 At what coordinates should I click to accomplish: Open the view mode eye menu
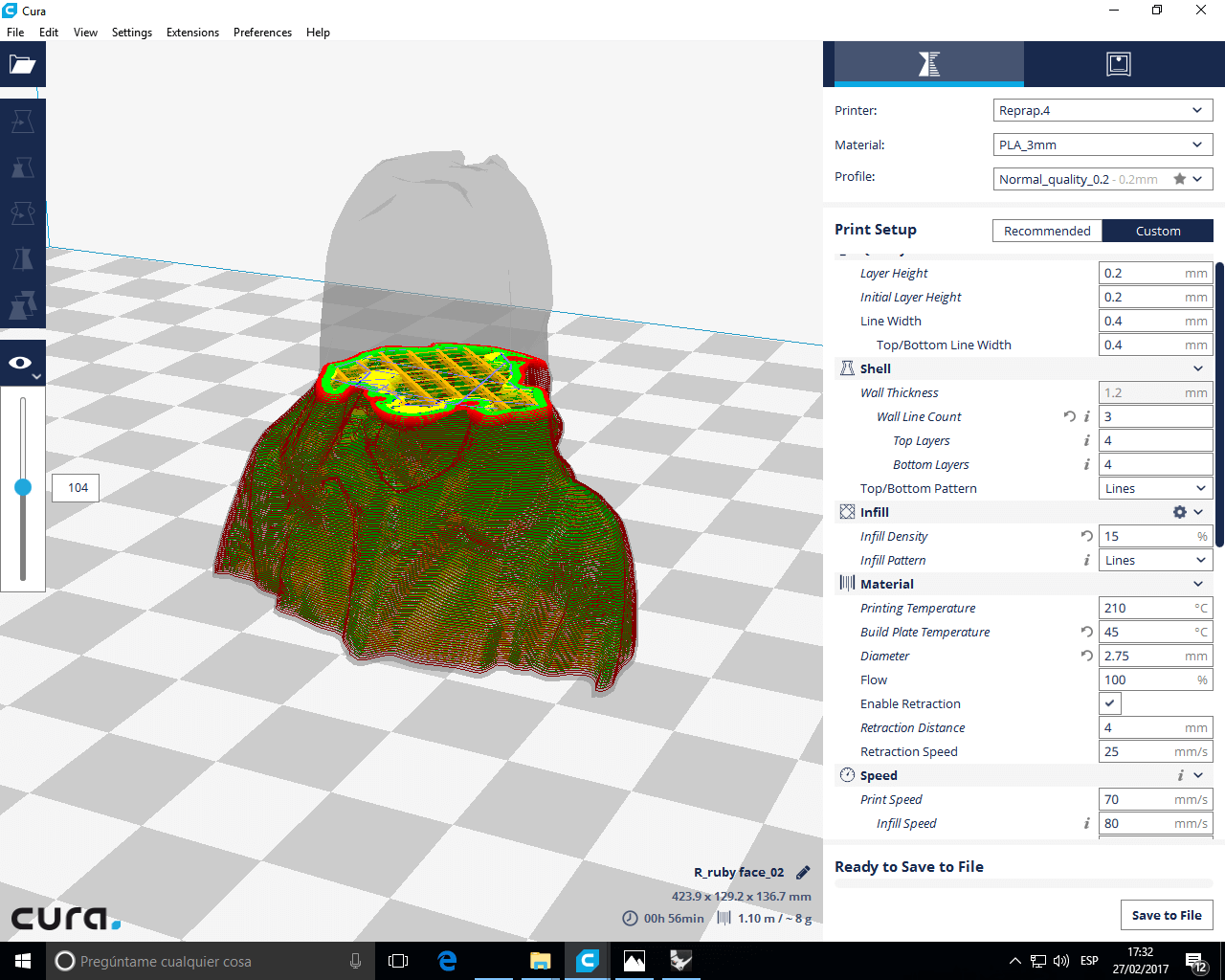(x=23, y=364)
